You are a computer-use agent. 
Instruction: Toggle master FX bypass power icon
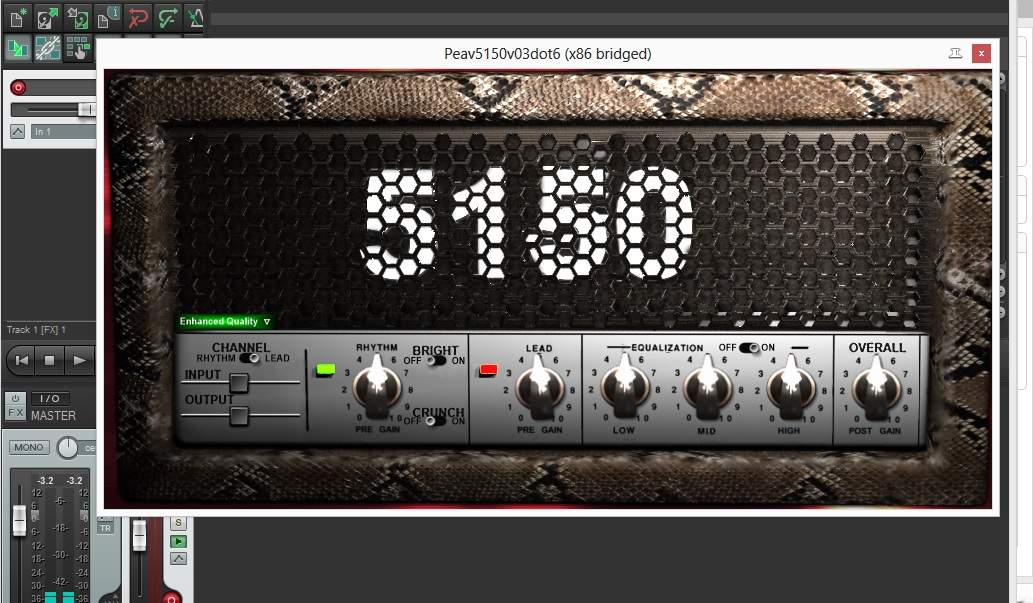15,399
